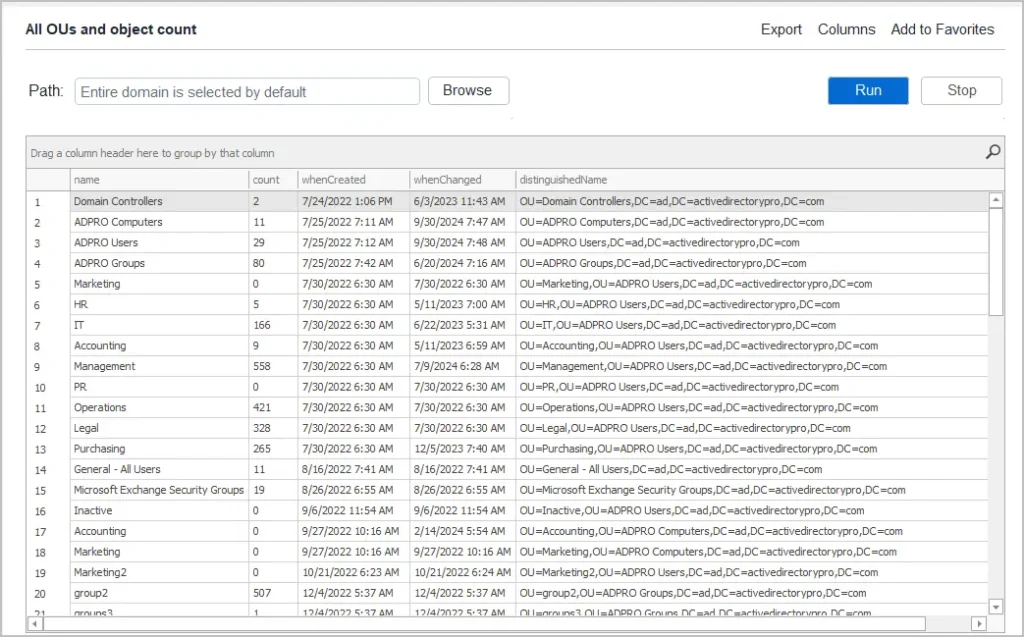
Task: Open the Columns chooser
Action: [846, 29]
